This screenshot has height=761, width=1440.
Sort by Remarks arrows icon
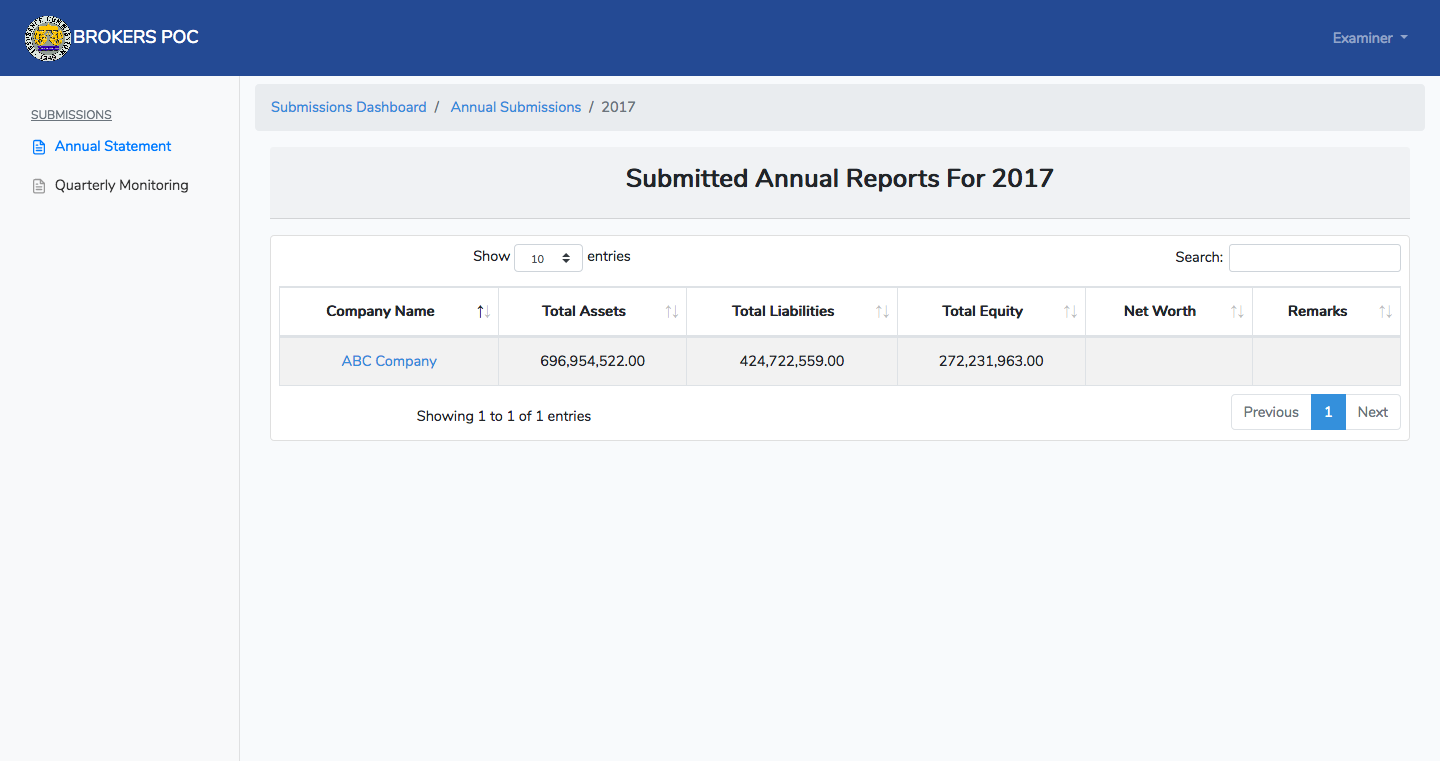point(1386,312)
